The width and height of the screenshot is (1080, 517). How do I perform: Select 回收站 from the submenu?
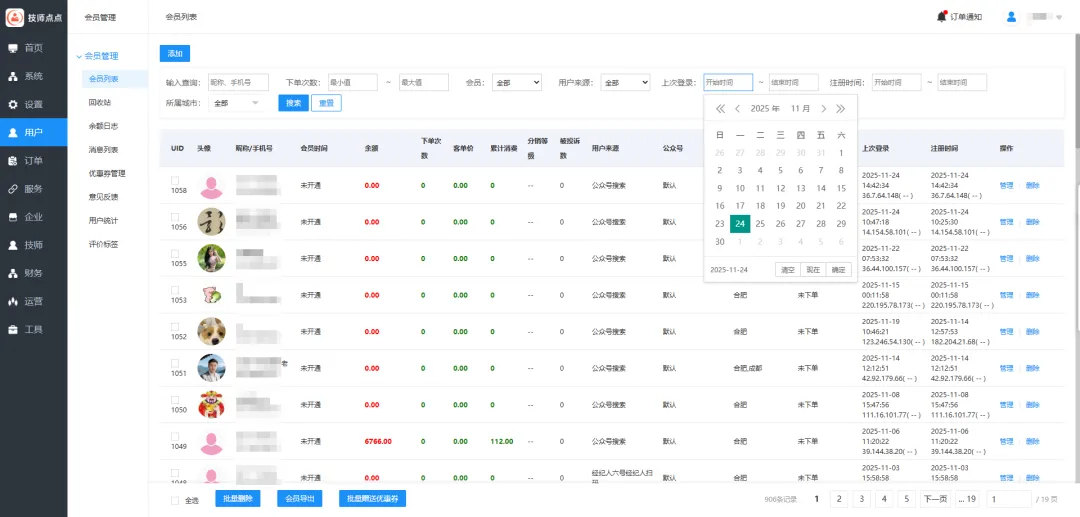(100, 102)
